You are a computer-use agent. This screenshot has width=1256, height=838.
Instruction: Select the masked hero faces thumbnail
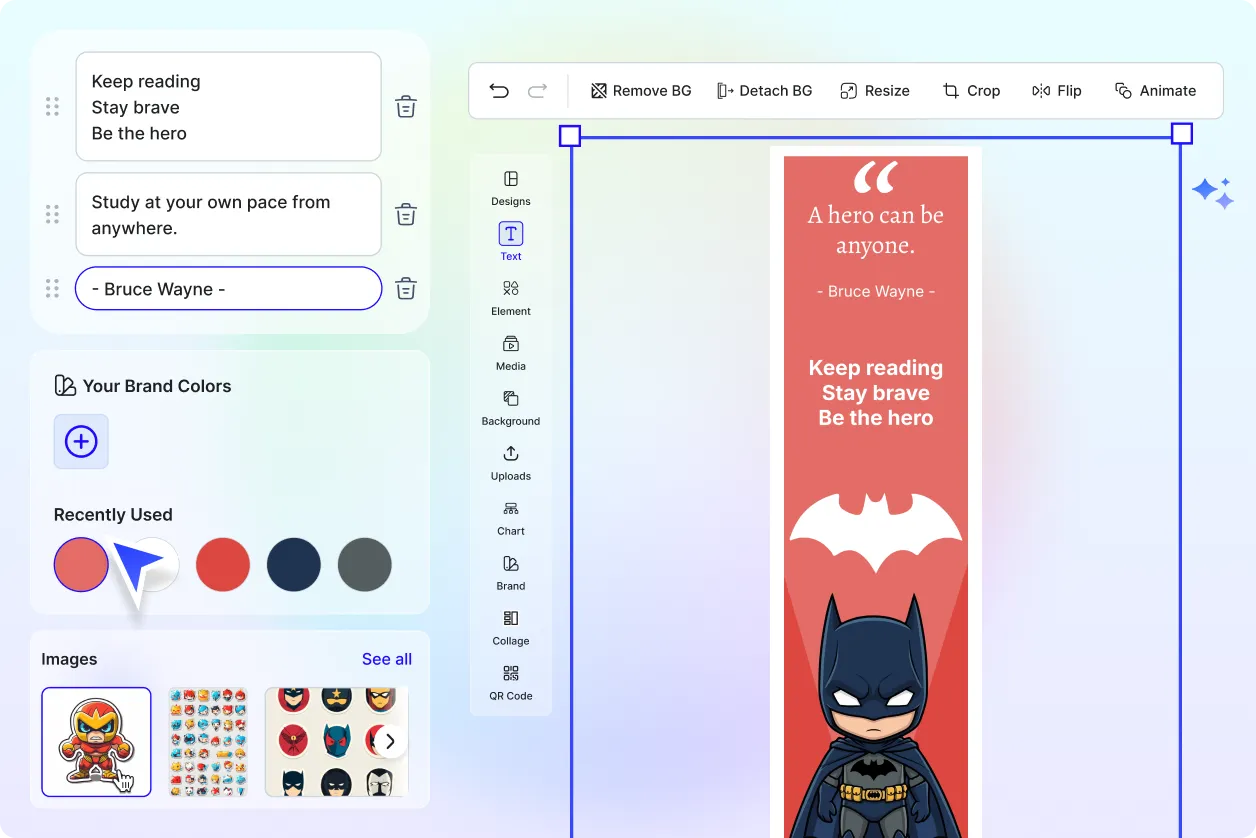coord(336,742)
